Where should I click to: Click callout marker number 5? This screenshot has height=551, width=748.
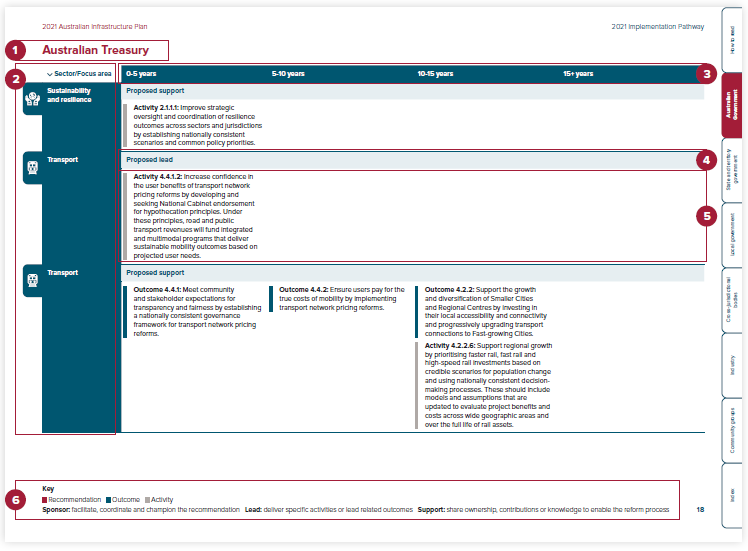click(x=706, y=215)
